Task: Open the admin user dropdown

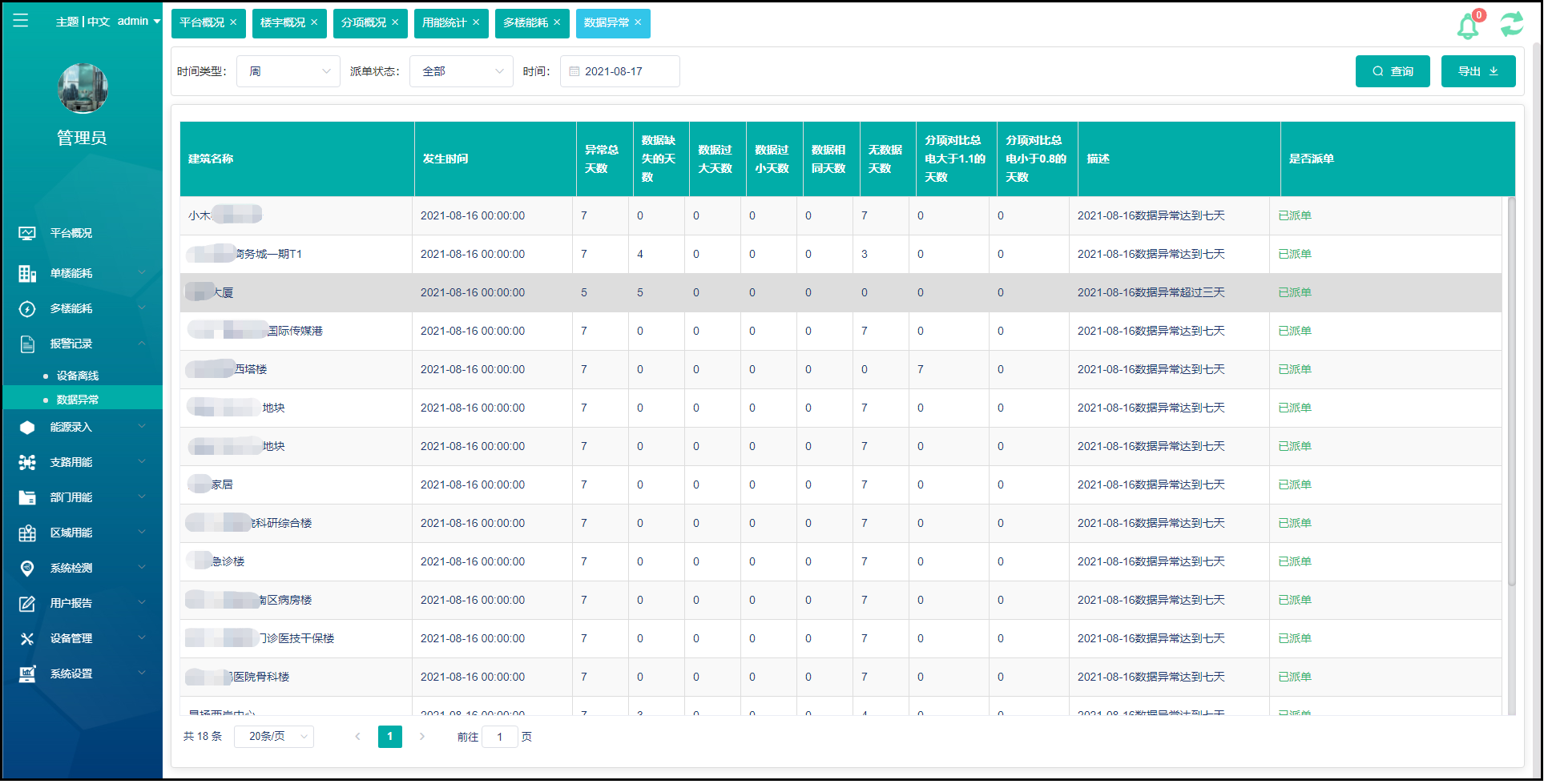Action: tap(139, 22)
